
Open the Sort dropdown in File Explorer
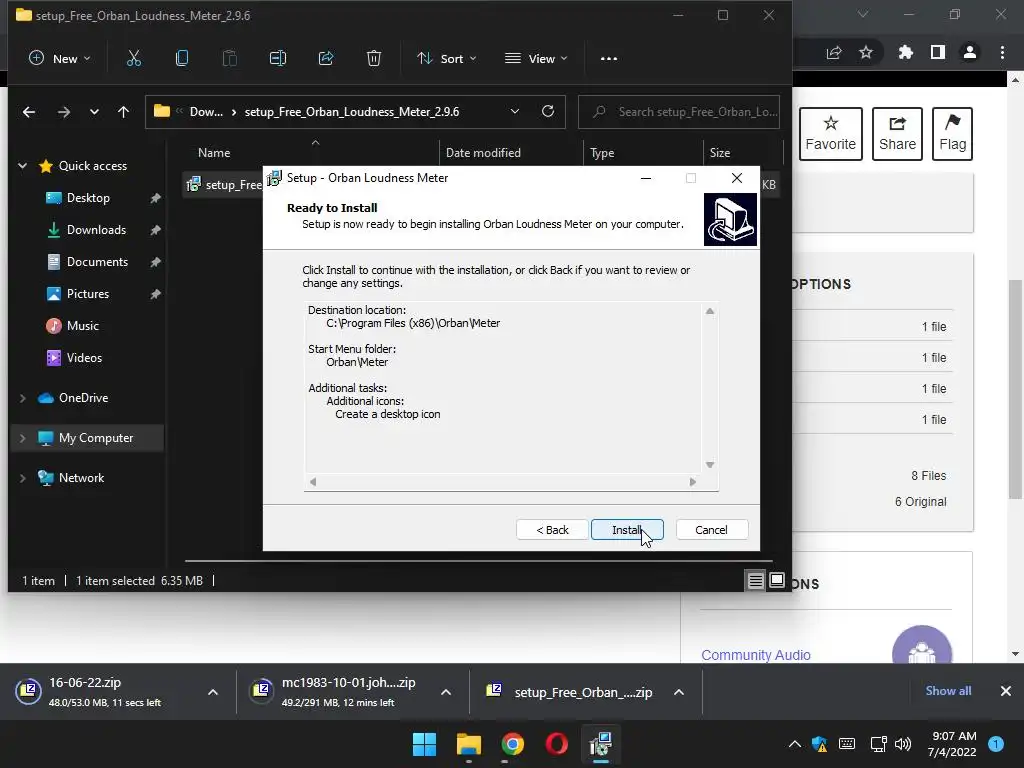coord(447,59)
